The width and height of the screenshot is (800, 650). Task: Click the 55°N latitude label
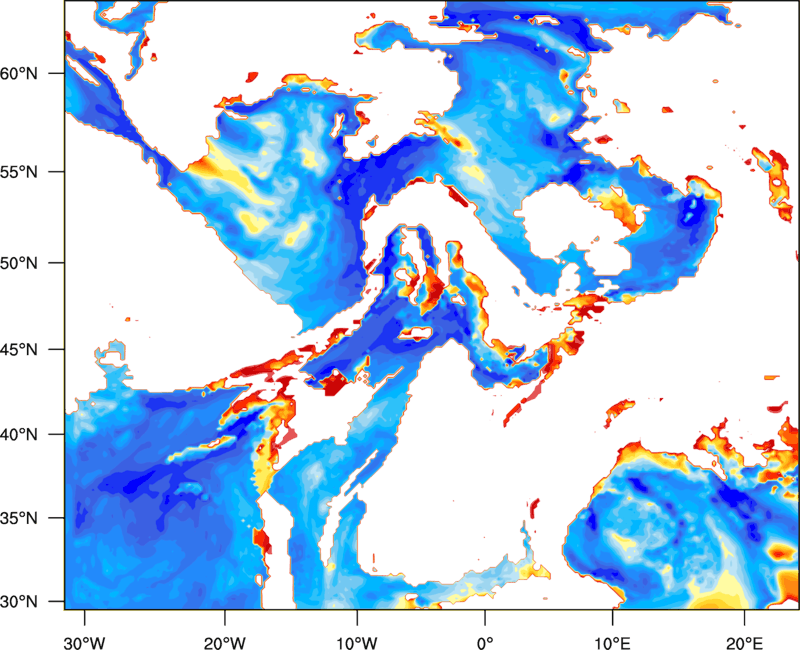(x=19, y=172)
